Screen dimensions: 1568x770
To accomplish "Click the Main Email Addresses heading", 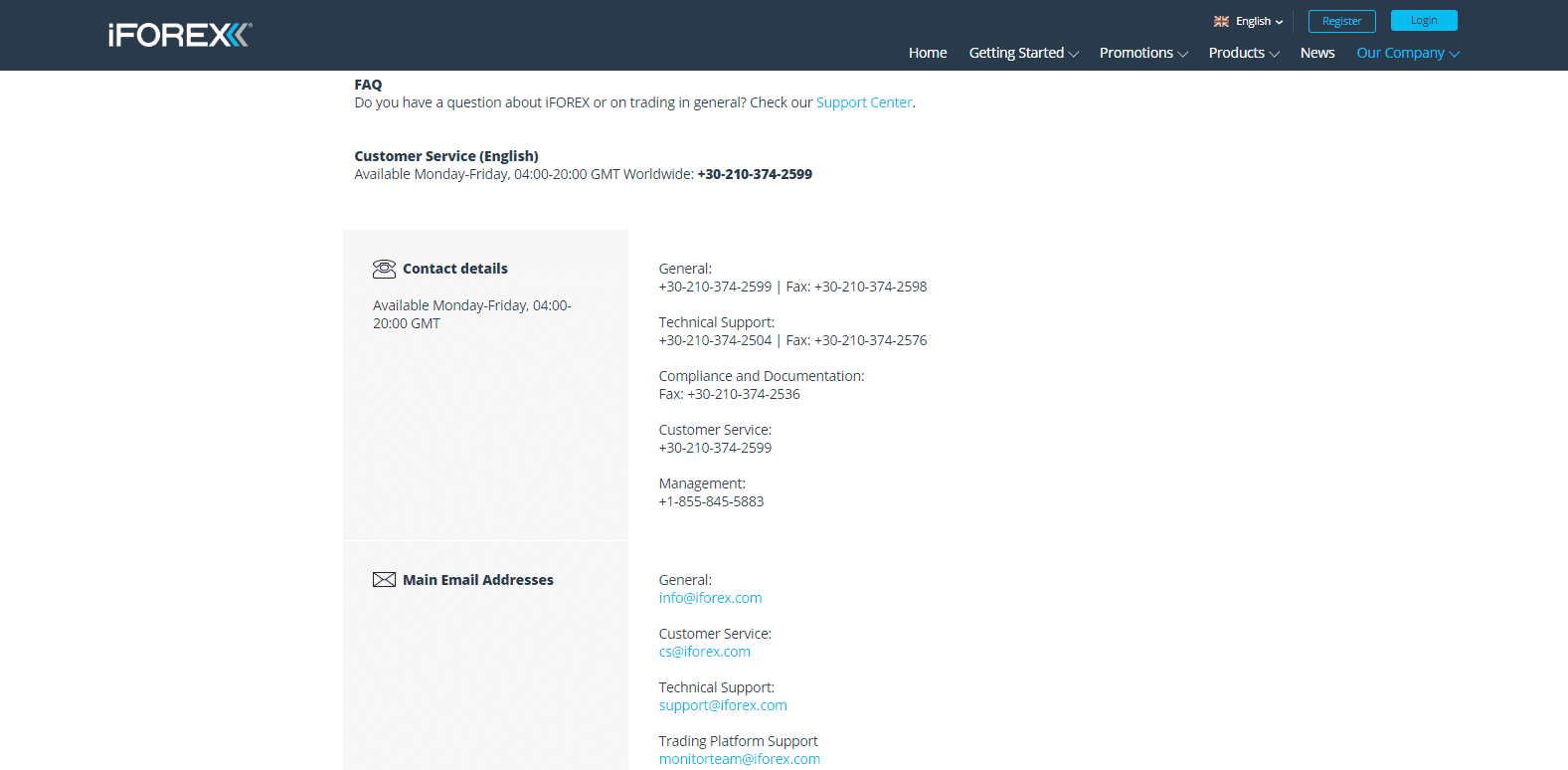I will (x=478, y=580).
